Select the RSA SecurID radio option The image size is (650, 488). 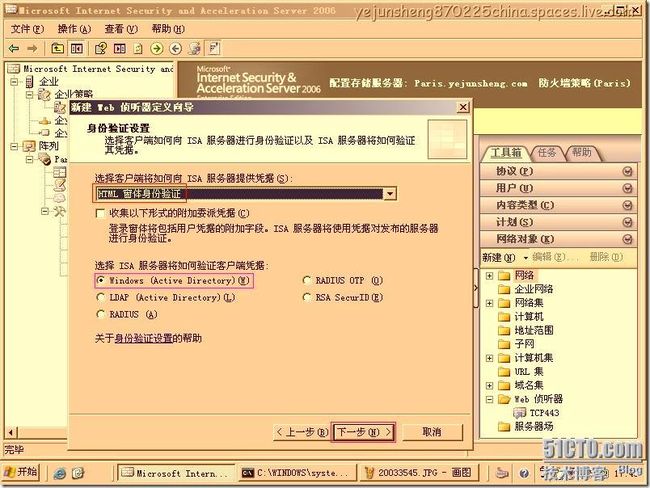307,297
